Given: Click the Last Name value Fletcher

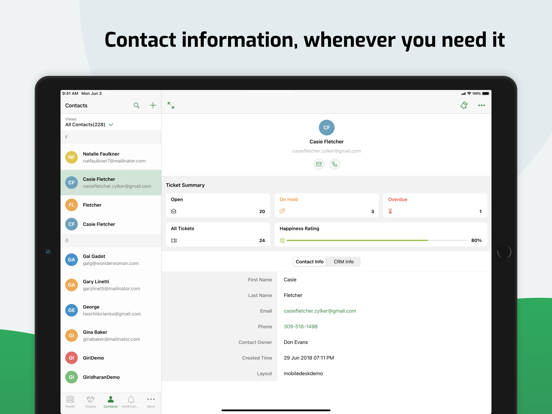Looking at the screenshot, I should pyautogui.click(x=293, y=295).
